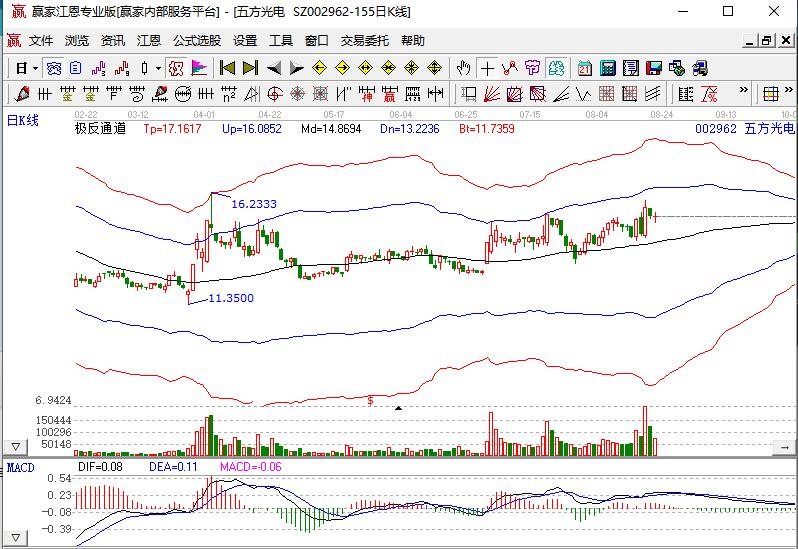This screenshot has width=798, height=549.
Task: Expand the rightmost toolbar overflow chevron
Action: pyautogui.click(x=789, y=90)
